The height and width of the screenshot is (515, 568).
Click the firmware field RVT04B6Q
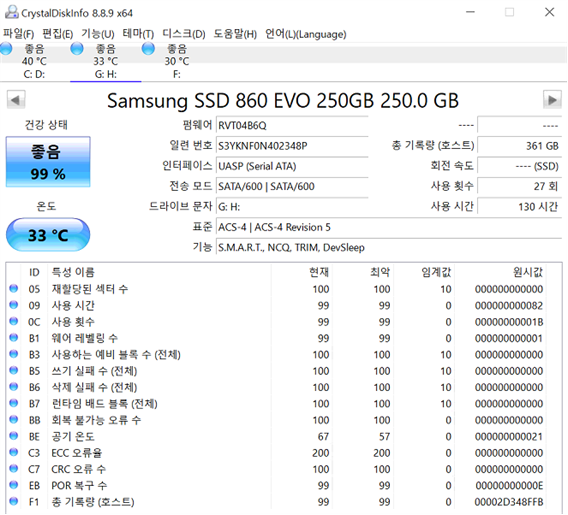click(292, 126)
